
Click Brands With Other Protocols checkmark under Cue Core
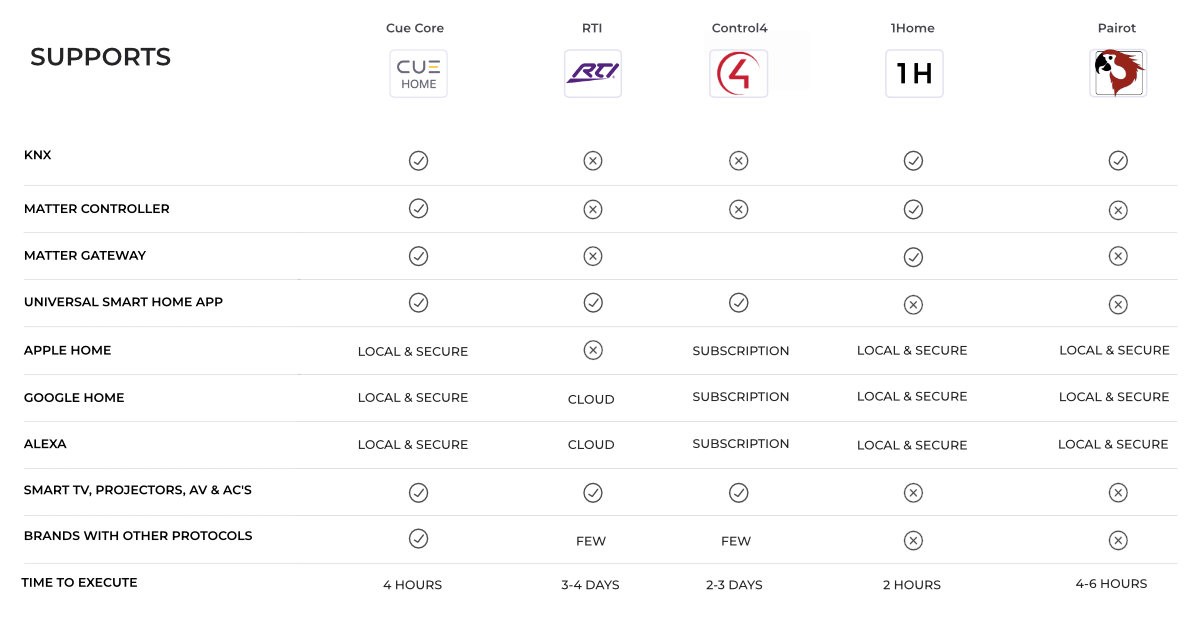coord(418,539)
